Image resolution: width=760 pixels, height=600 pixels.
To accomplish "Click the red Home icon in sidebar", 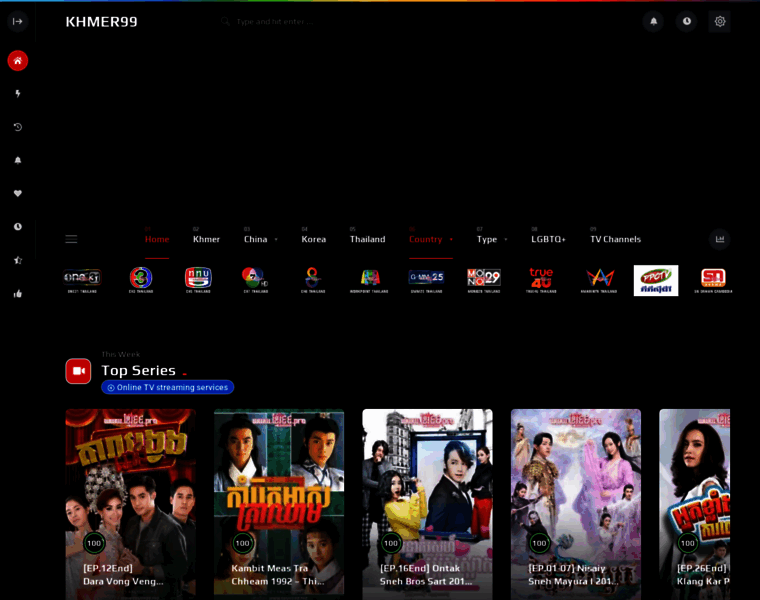I will click(17, 60).
